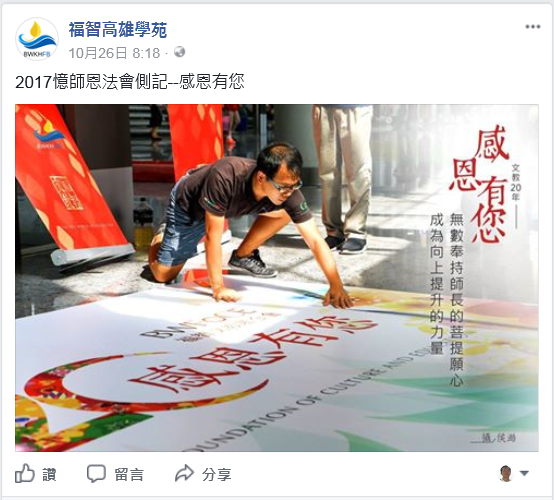Screen dimensions: 554x500
Task: Open the post options ellipsis menu
Action: pyautogui.click(x=532, y=27)
